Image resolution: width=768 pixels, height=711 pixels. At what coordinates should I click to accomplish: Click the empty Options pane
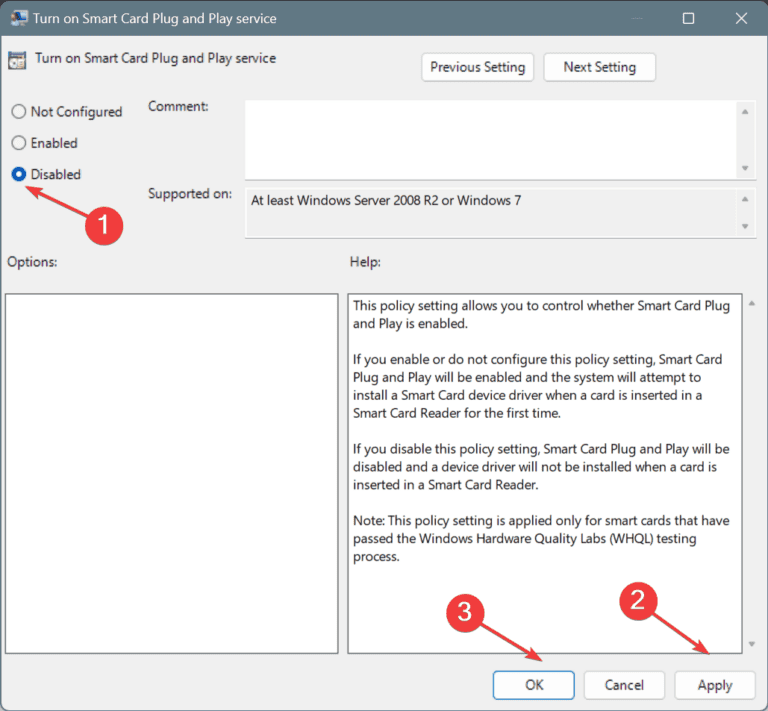coord(171,473)
